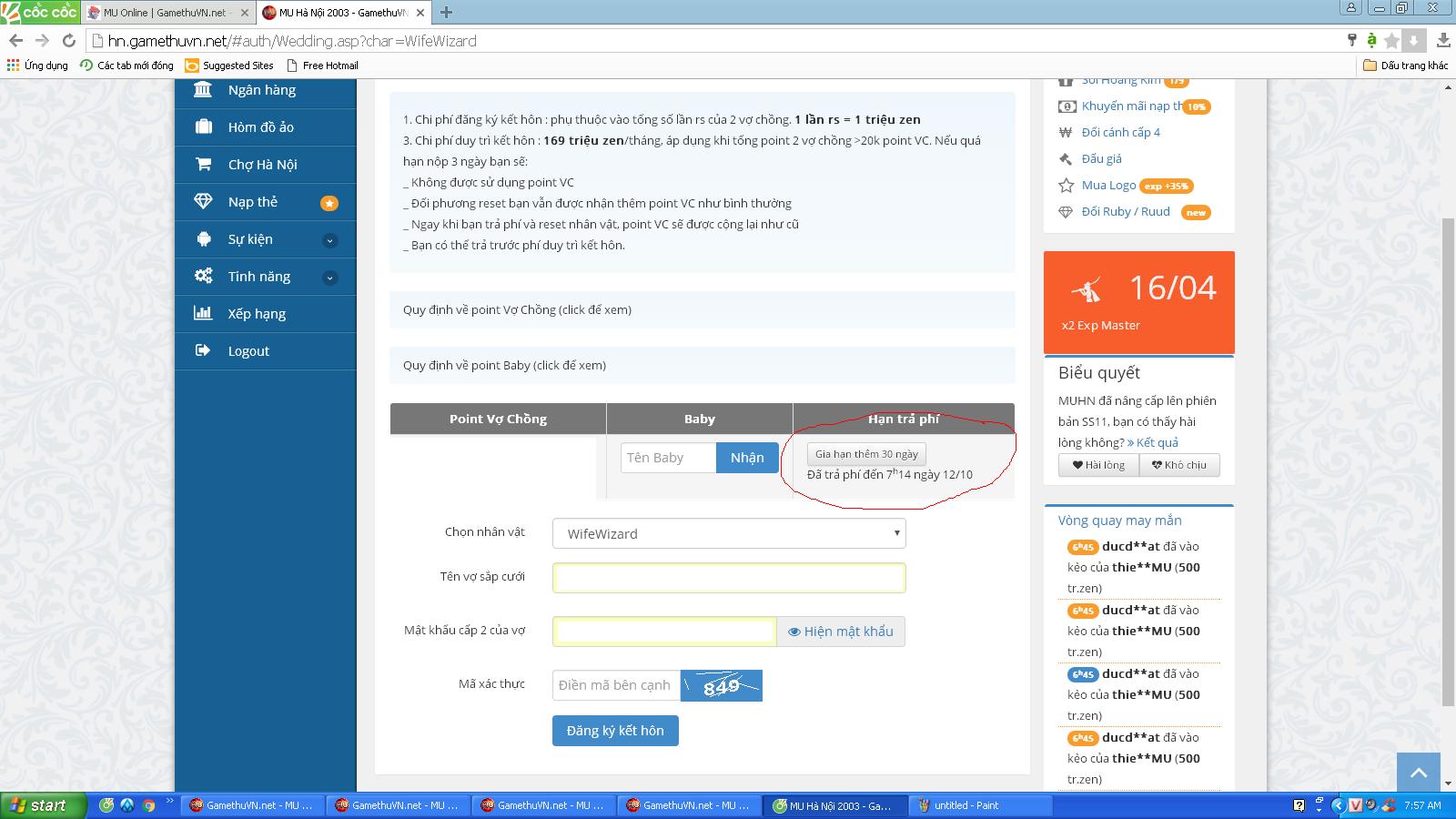Click the diamond icon next to Nạp thẻ
This screenshot has height=819, width=1456.
tap(203, 201)
